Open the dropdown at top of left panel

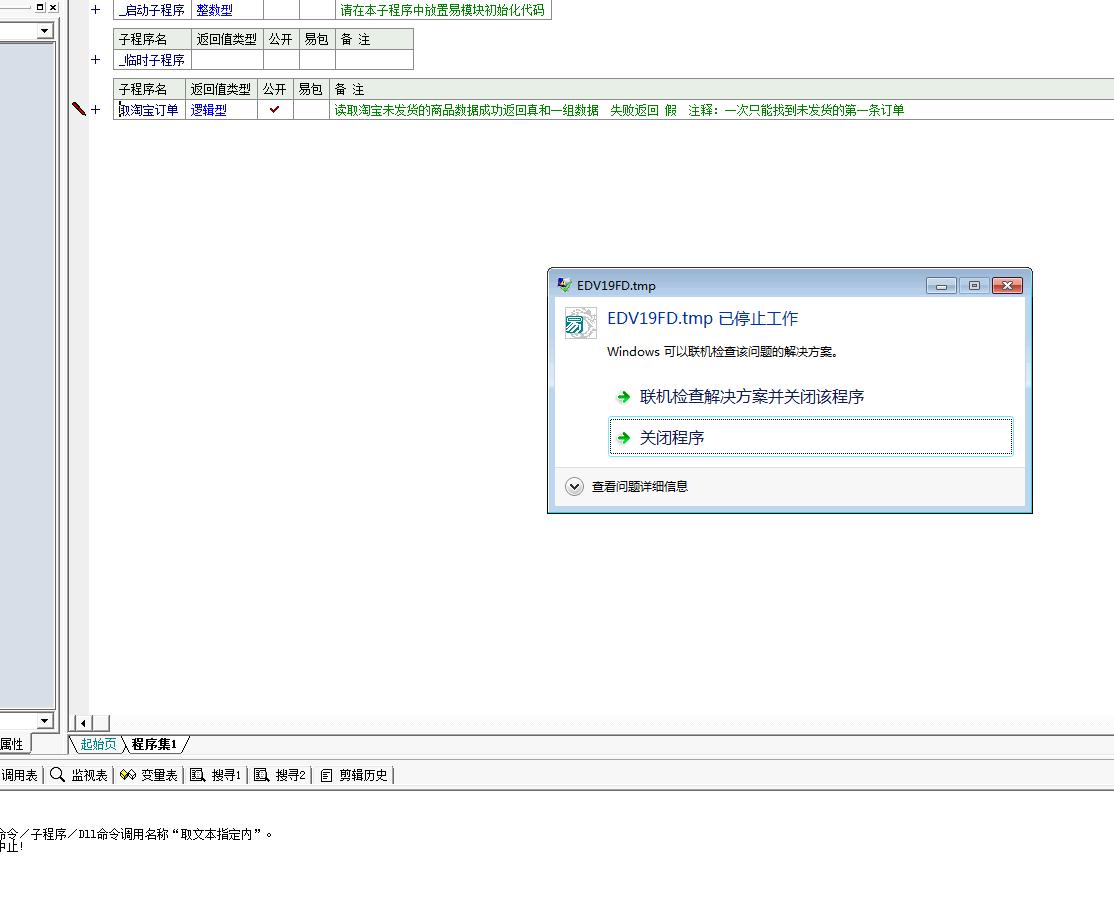point(45,31)
